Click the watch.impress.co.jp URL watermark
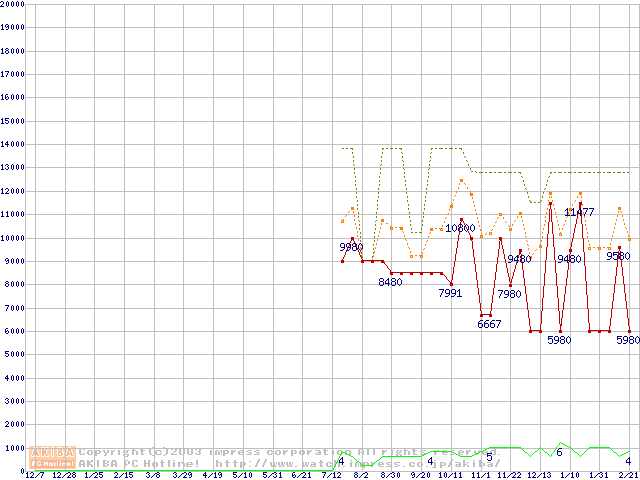This screenshot has width=640, height=480. coord(355,463)
